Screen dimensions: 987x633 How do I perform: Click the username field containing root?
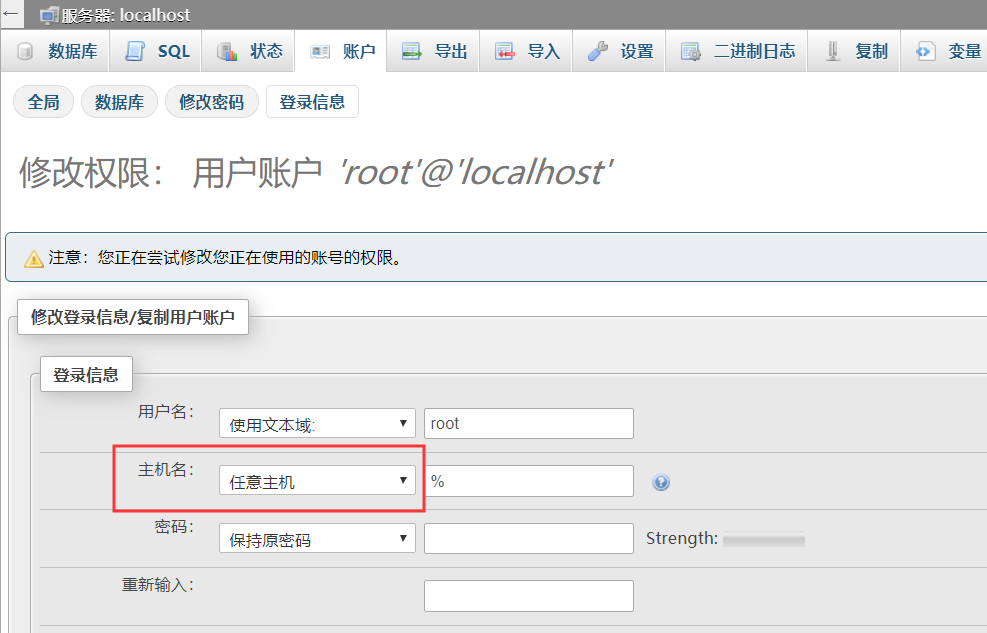529,423
